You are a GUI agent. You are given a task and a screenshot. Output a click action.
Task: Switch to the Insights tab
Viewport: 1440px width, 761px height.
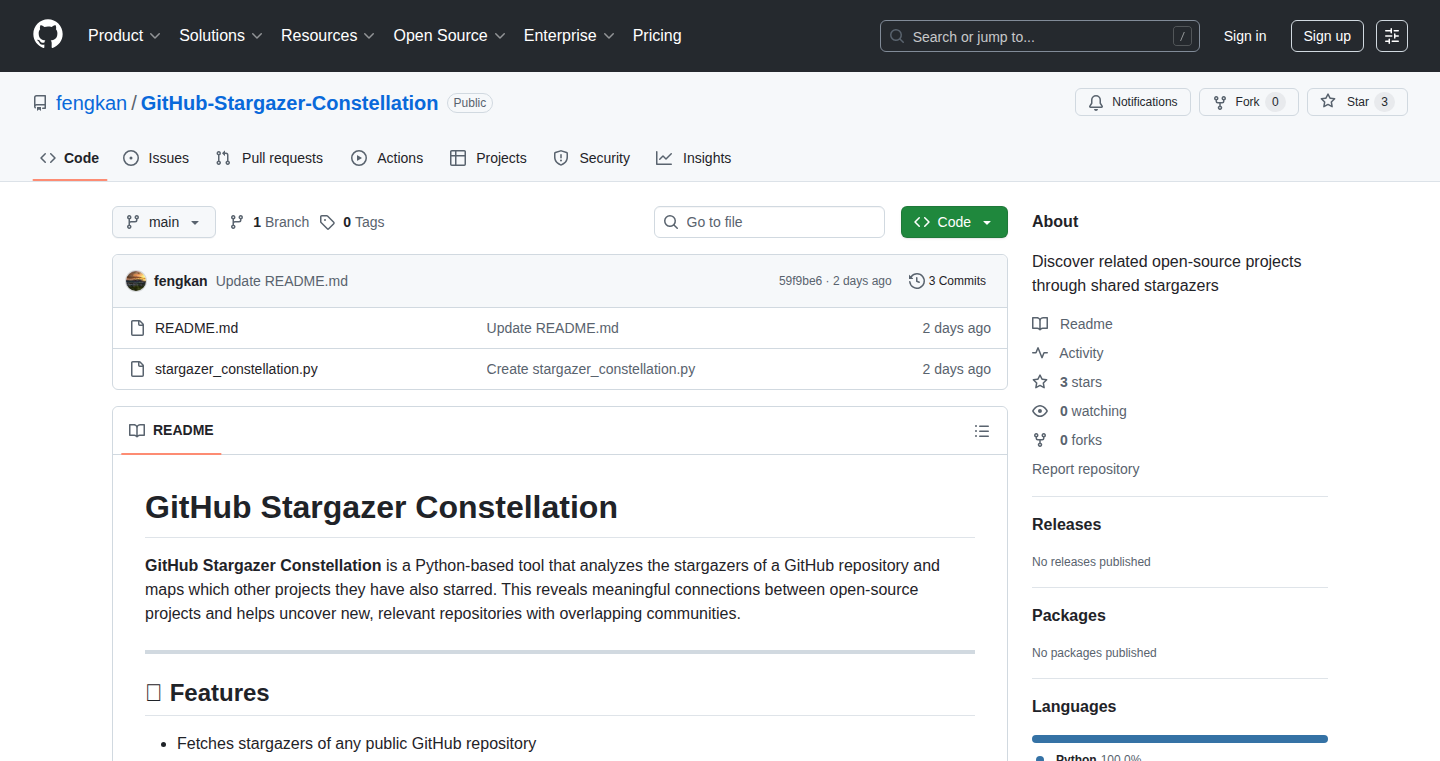[x=694, y=158]
